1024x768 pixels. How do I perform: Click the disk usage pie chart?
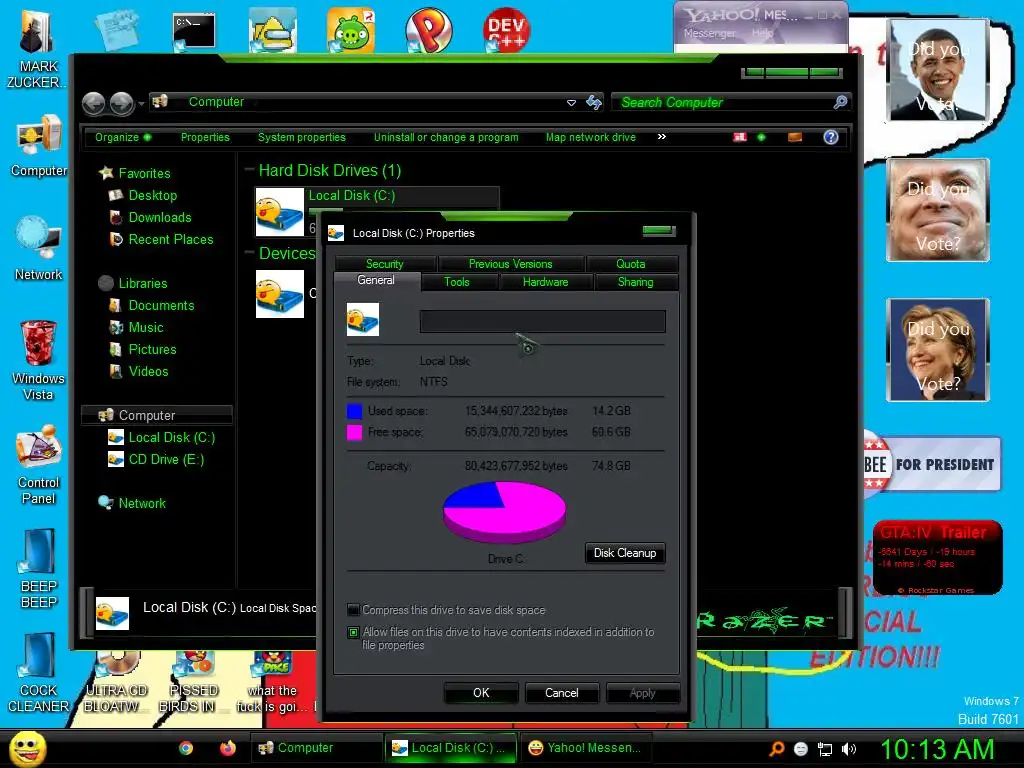504,512
